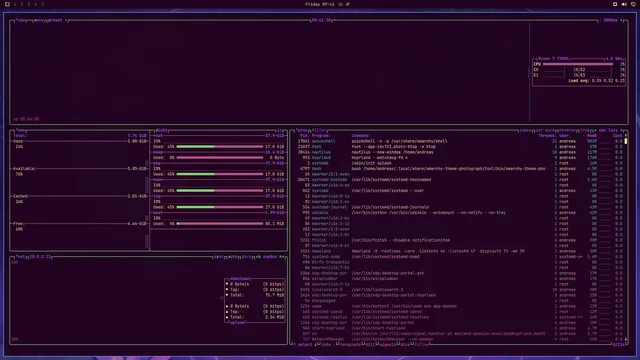Click the Threads column header
This screenshot has height=360, width=640.
[547, 136]
